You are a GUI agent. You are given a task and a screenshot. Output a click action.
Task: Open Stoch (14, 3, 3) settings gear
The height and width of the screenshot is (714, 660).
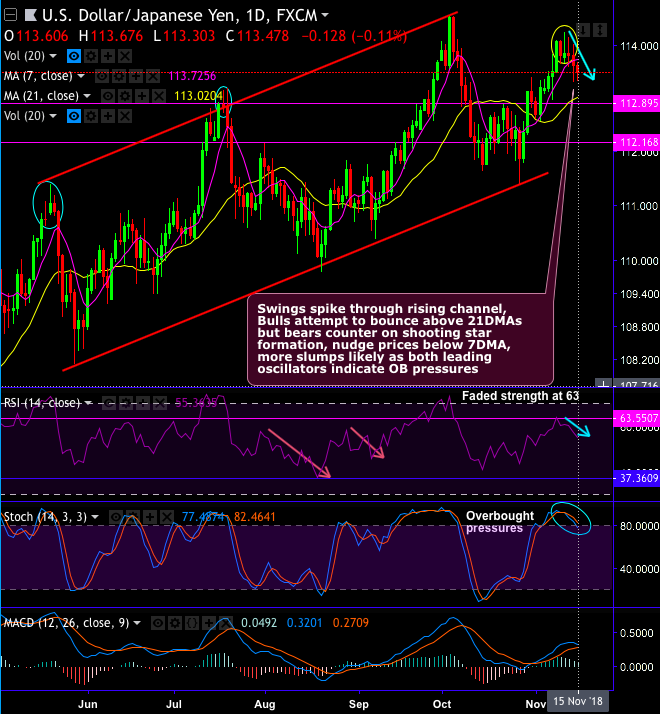(x=133, y=517)
